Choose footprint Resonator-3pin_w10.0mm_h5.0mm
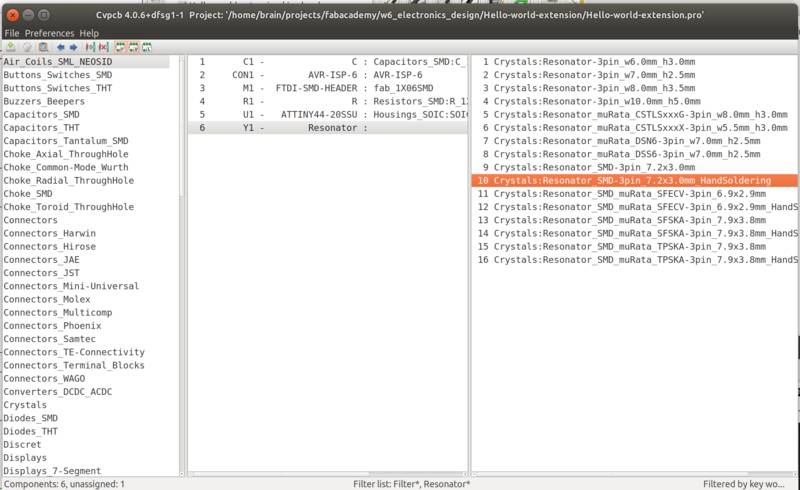Image resolution: width=800 pixels, height=490 pixels. [635, 102]
